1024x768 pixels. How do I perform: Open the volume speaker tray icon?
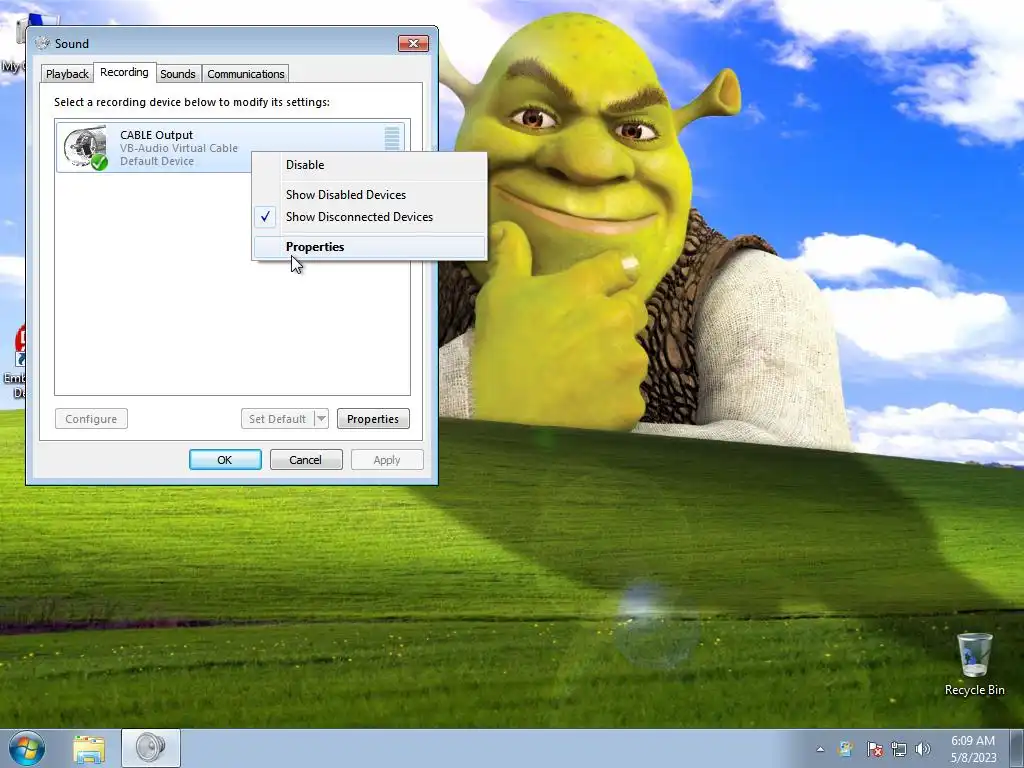pyautogui.click(x=923, y=750)
